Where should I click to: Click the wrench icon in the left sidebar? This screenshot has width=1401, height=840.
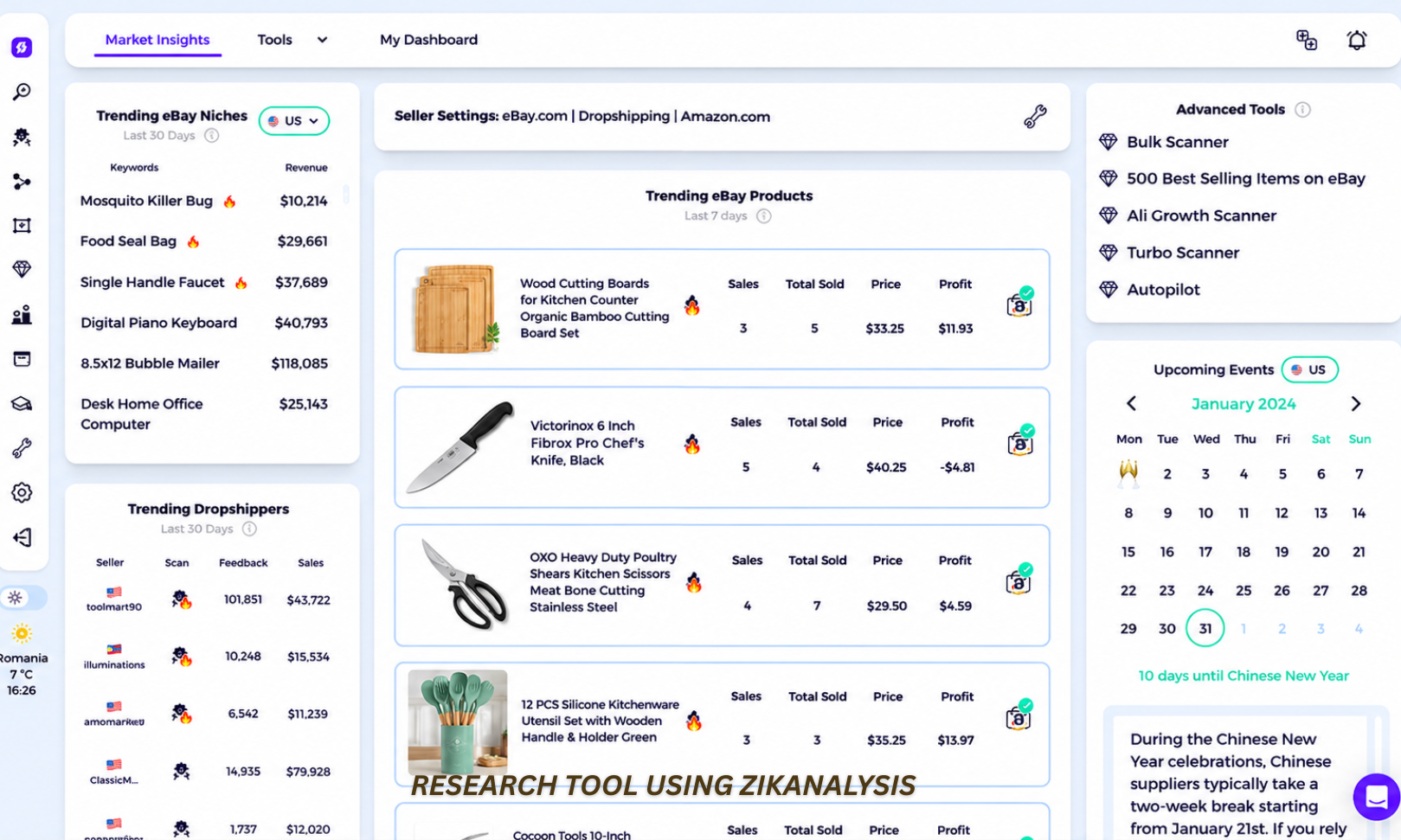coord(22,448)
